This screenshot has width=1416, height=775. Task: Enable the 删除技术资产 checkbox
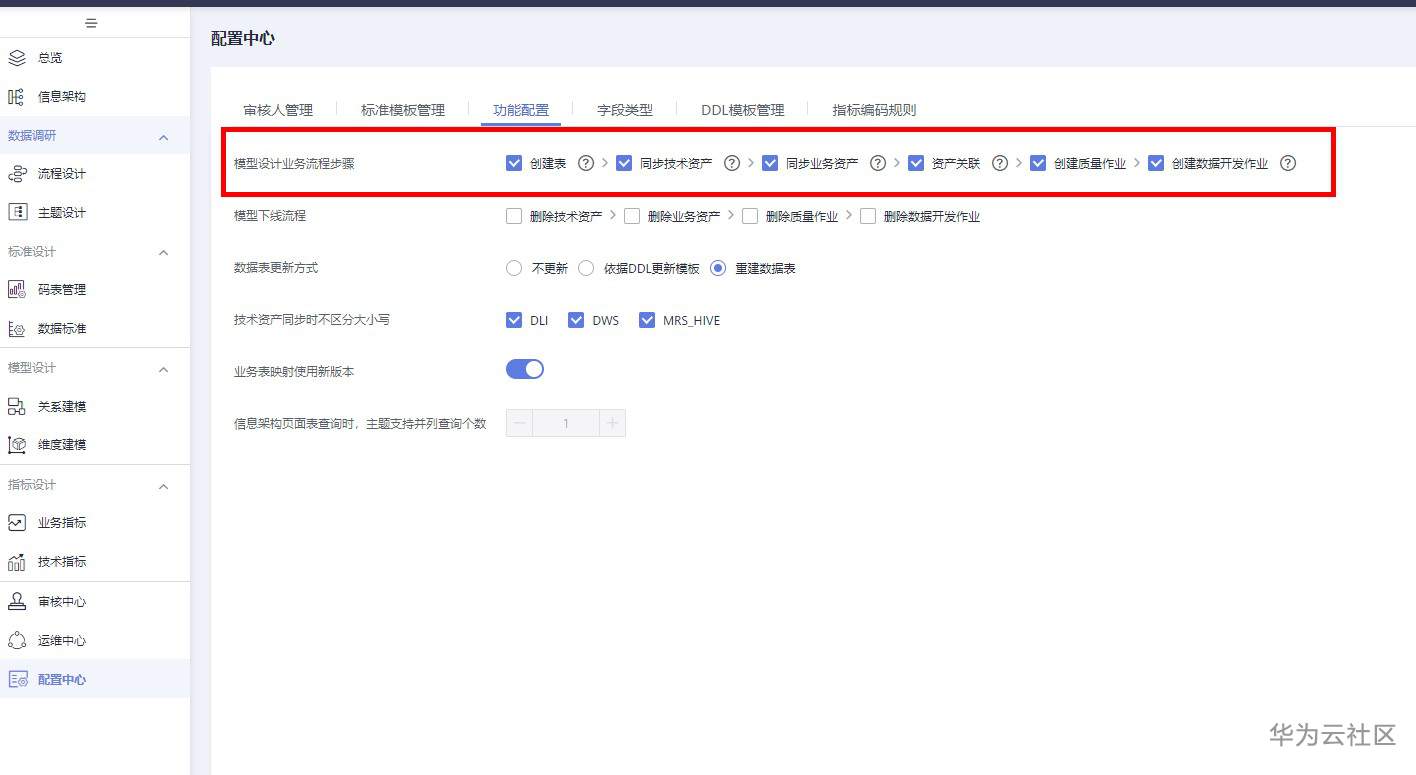(514, 216)
